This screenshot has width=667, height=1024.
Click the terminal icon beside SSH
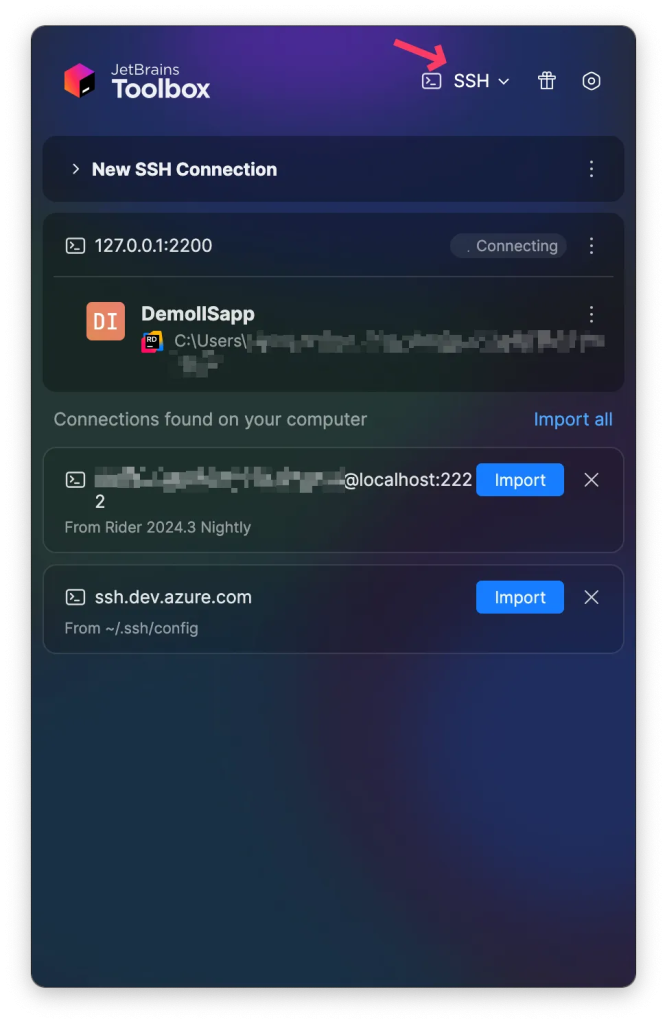coord(431,81)
